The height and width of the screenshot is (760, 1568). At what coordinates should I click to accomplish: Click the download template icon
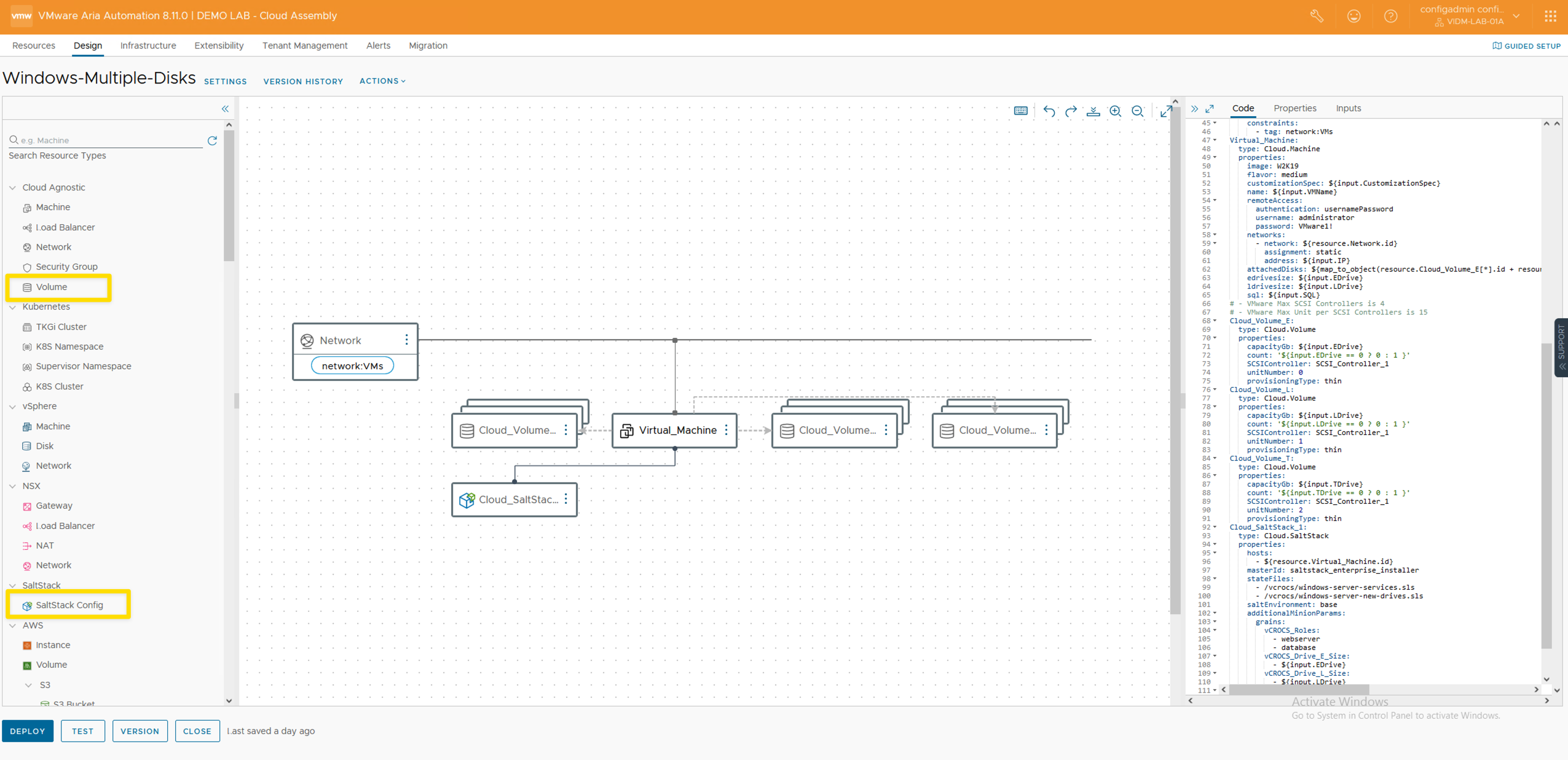(x=1093, y=111)
